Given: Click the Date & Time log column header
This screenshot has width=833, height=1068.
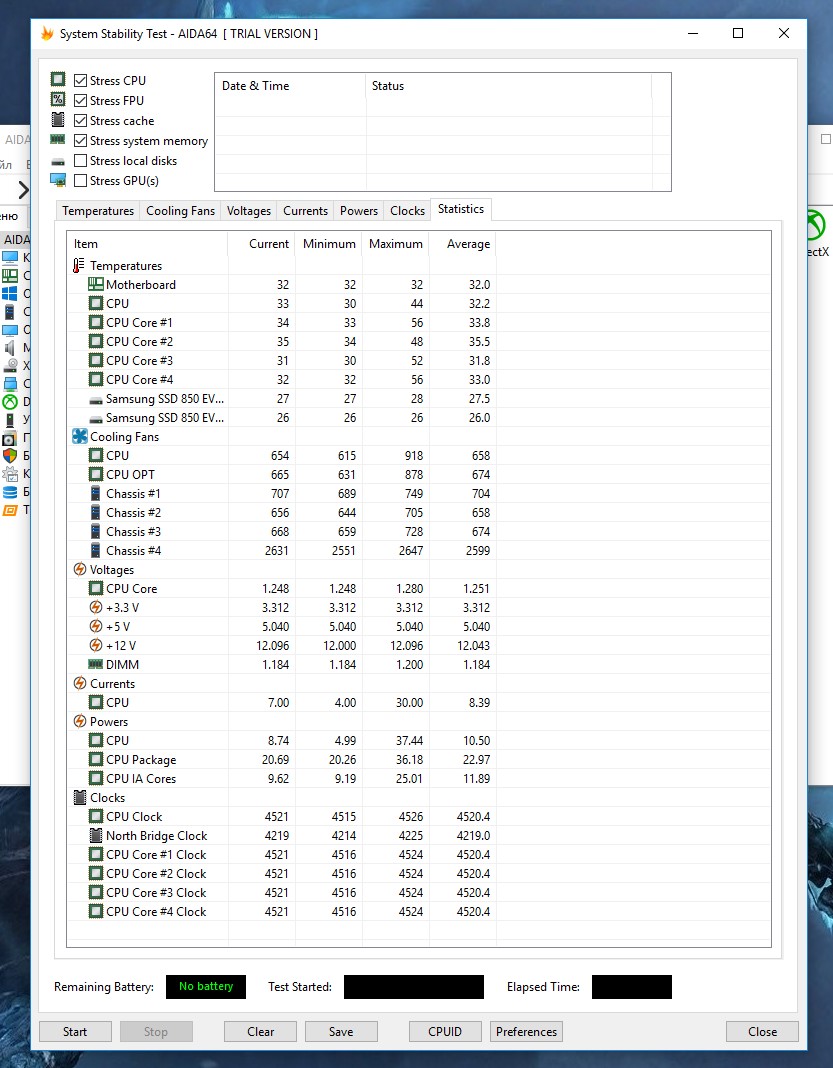Looking at the screenshot, I should [290, 86].
